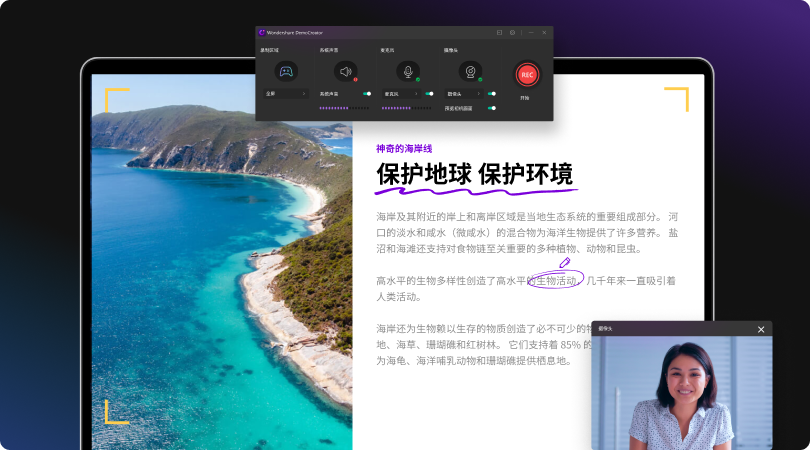
Task: Click the webcam camera icon
Action: 470,71
